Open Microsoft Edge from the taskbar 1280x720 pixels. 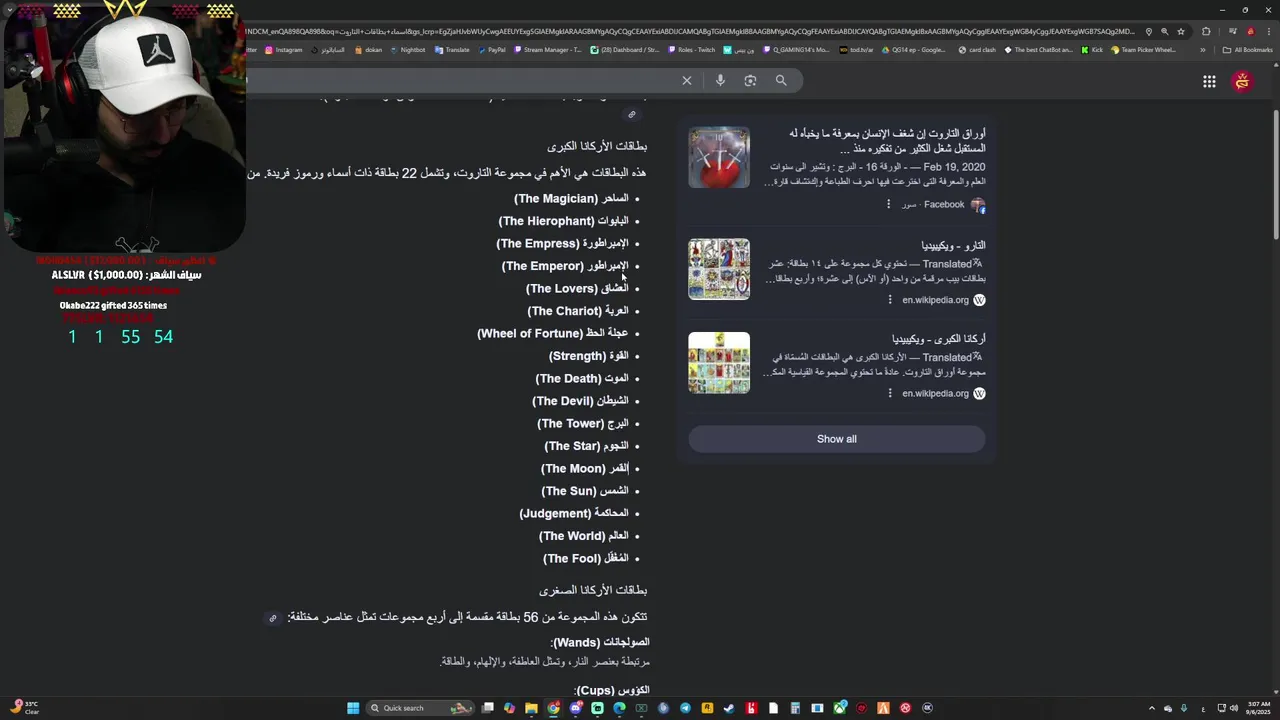[619, 708]
